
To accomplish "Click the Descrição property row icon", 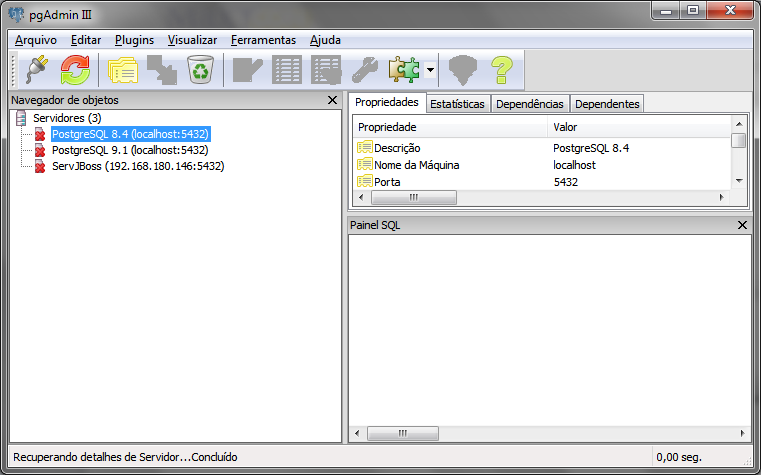I will [364, 147].
